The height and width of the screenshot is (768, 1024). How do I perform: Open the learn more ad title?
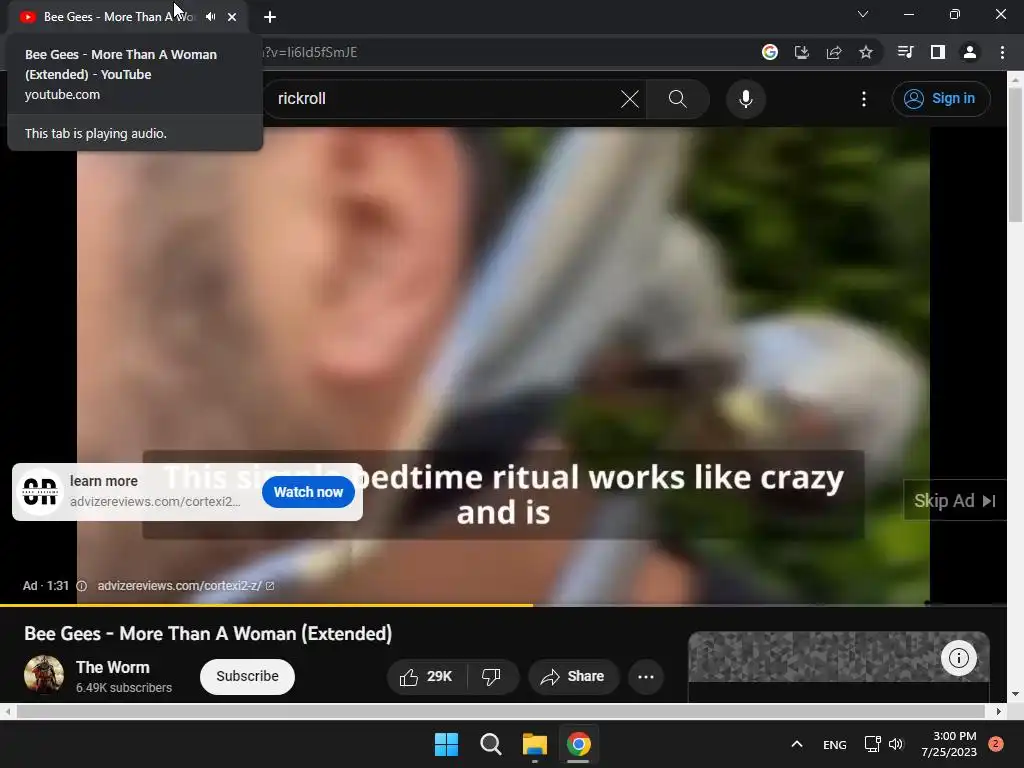click(104, 481)
